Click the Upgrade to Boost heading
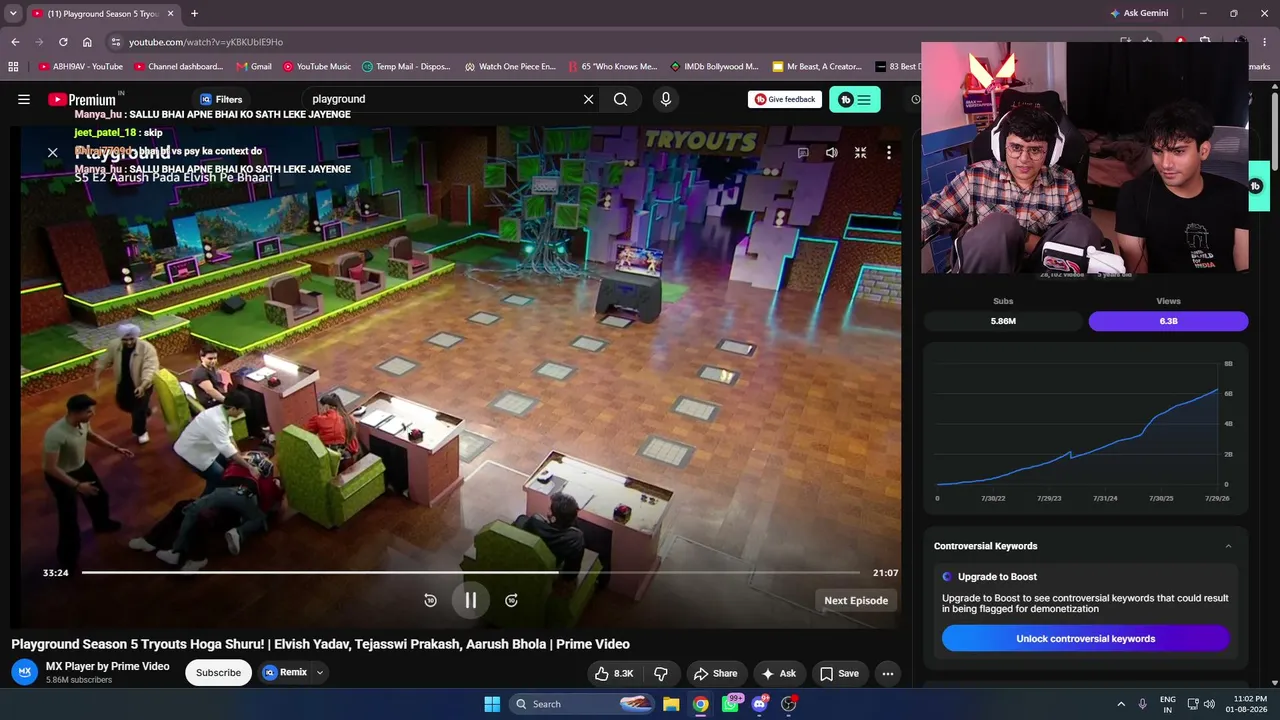Viewport: 1280px width, 720px height. 997,577
